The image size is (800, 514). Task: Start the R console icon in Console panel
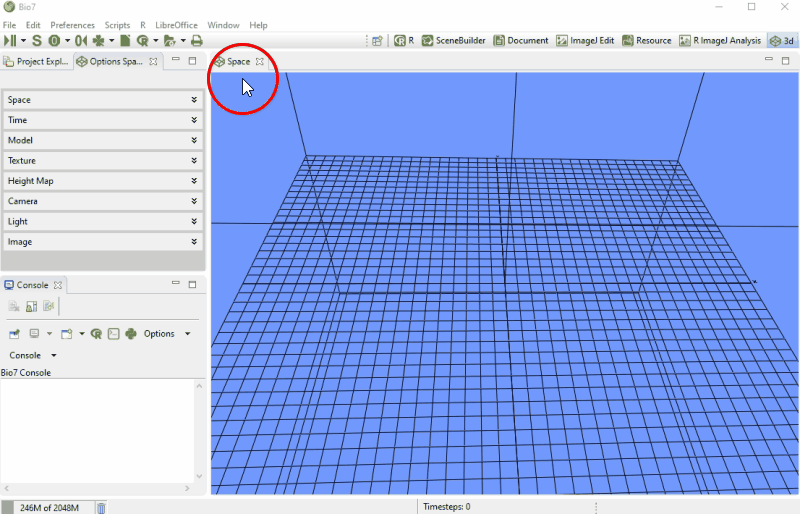pos(96,334)
